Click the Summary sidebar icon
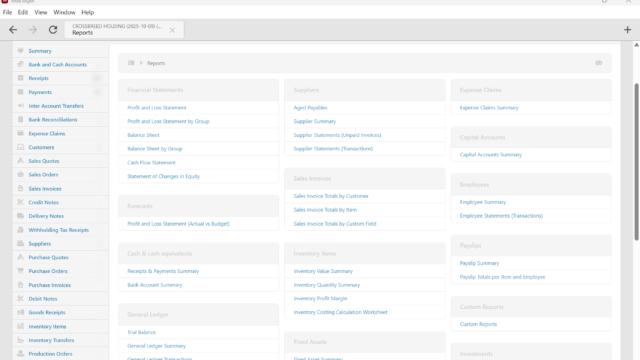The height and width of the screenshot is (360, 640). pyautogui.click(x=20, y=51)
